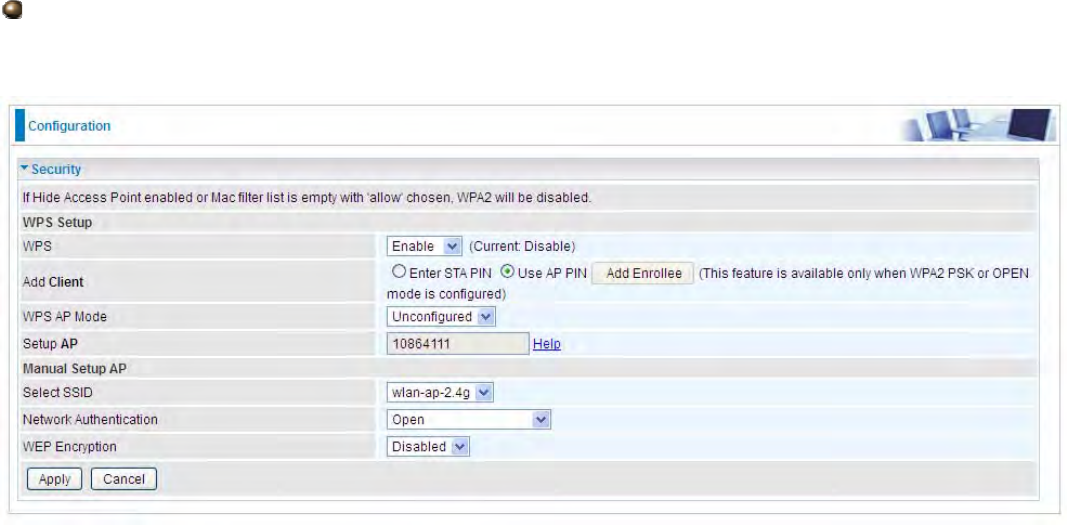Open the Select SSID dropdown

click(440, 392)
